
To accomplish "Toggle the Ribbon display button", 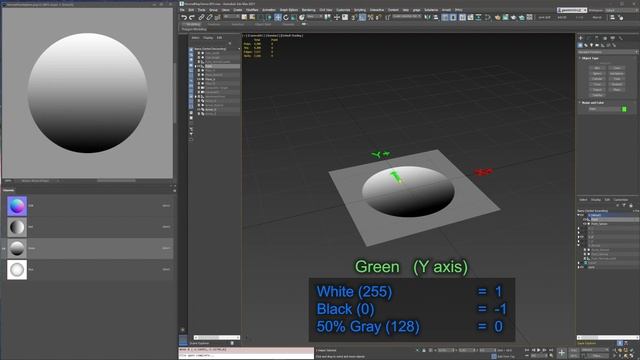I will 462,17.
